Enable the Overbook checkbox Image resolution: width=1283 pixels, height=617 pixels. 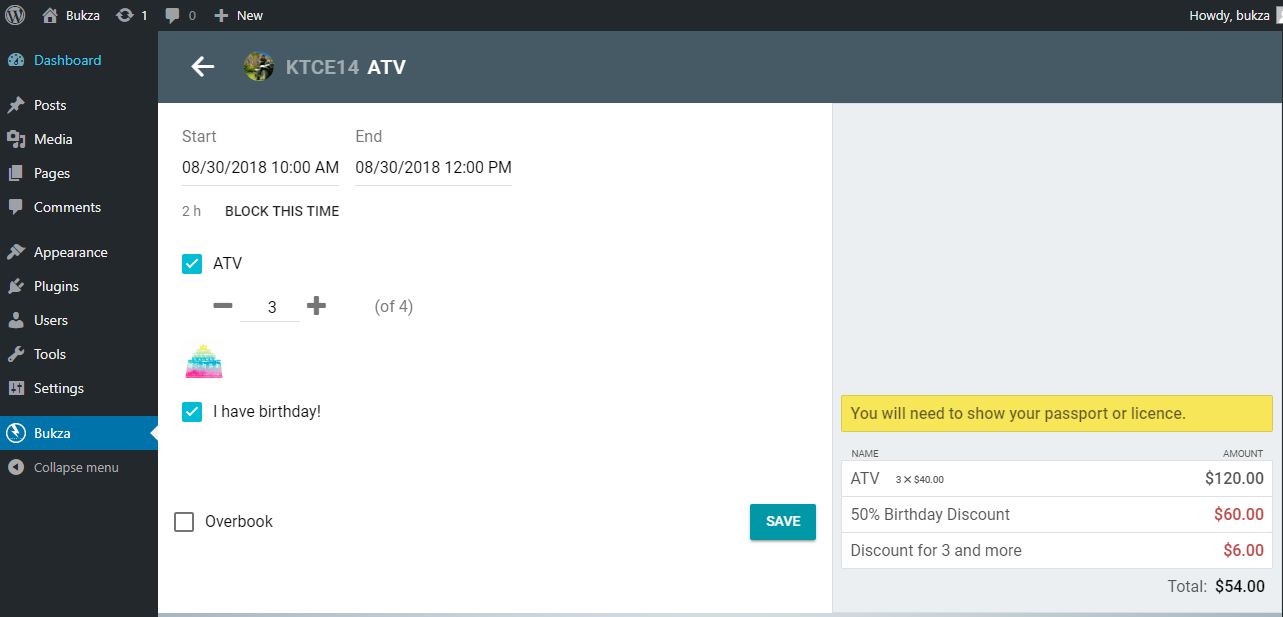click(x=184, y=521)
